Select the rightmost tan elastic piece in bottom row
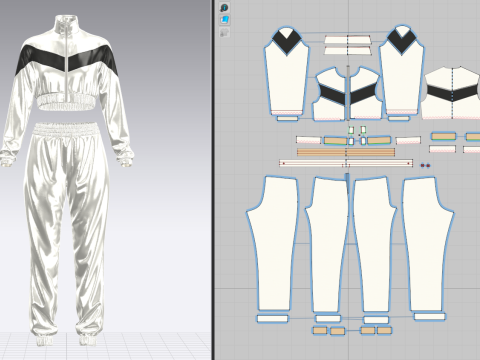480x360 pixels. coord(384,330)
